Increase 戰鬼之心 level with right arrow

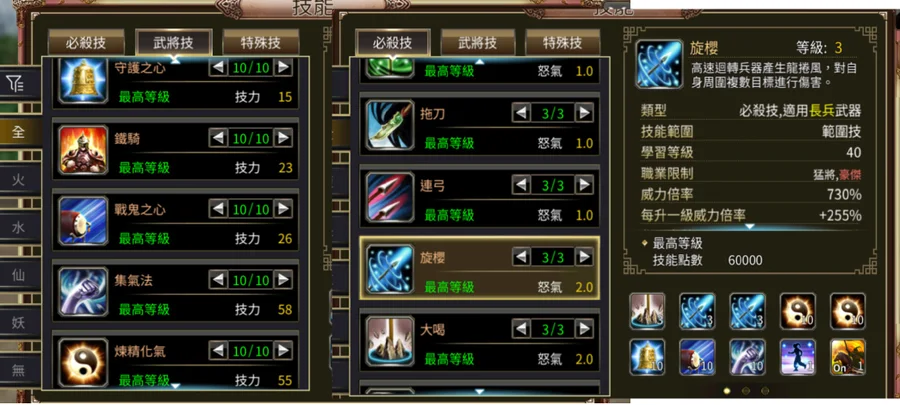pyautogui.click(x=283, y=208)
